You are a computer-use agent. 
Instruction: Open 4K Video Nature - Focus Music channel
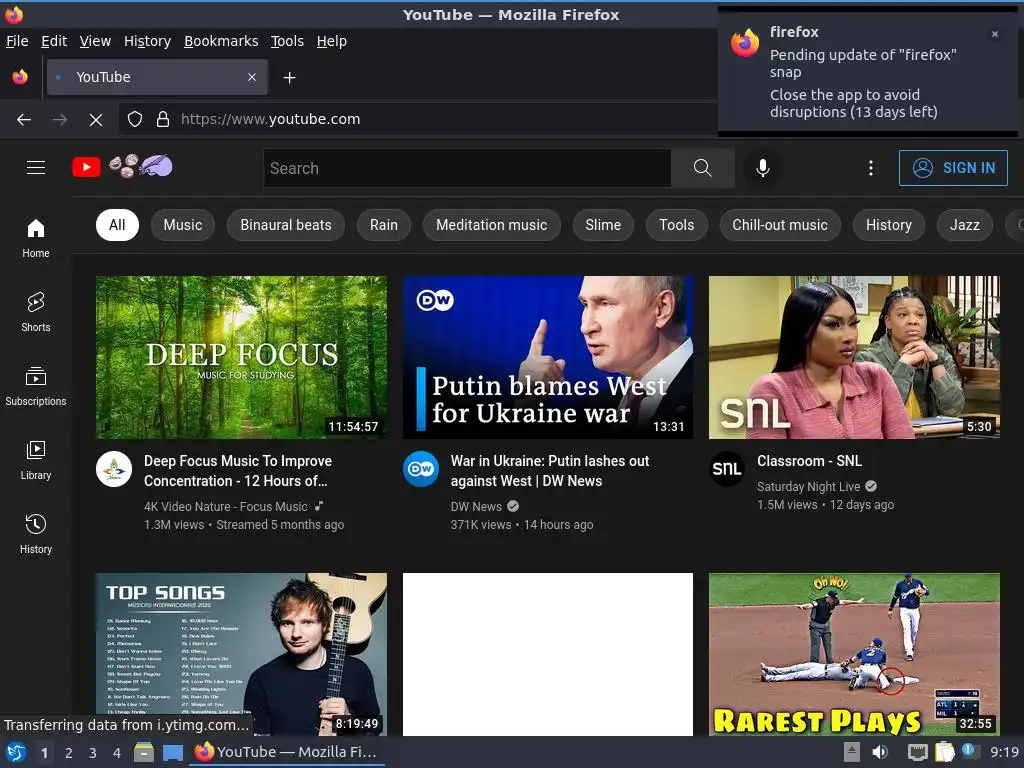[x=225, y=507]
